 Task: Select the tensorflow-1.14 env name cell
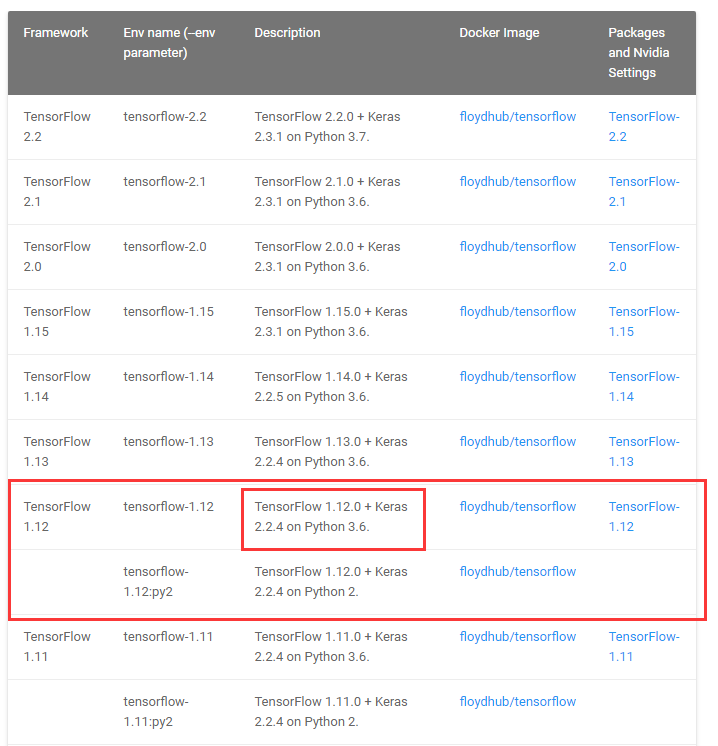tap(168, 377)
